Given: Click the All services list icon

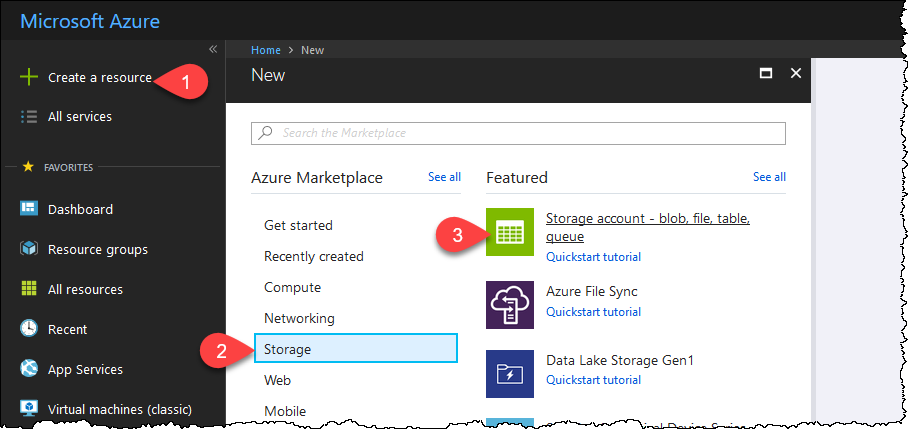Looking at the screenshot, I should [28, 116].
